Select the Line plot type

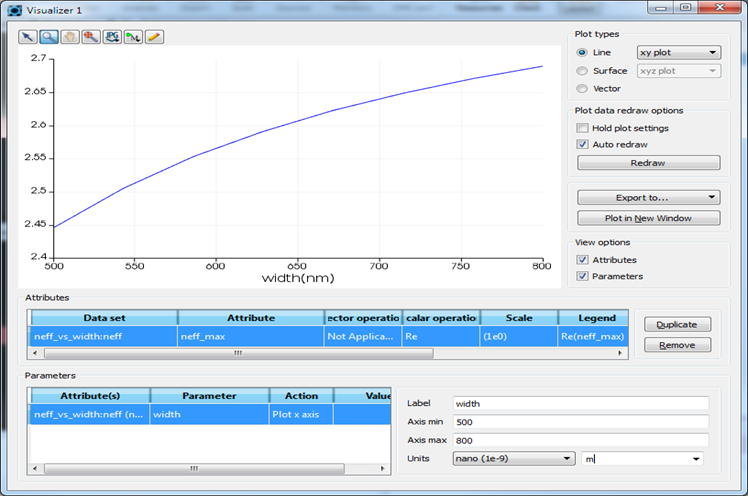click(582, 52)
